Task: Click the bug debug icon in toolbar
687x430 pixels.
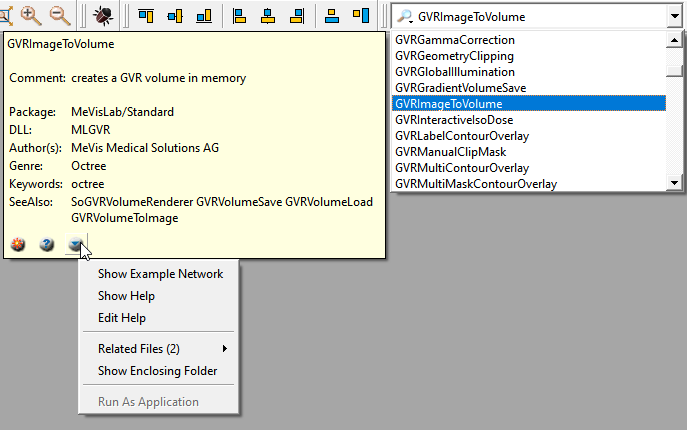Action: (102, 16)
